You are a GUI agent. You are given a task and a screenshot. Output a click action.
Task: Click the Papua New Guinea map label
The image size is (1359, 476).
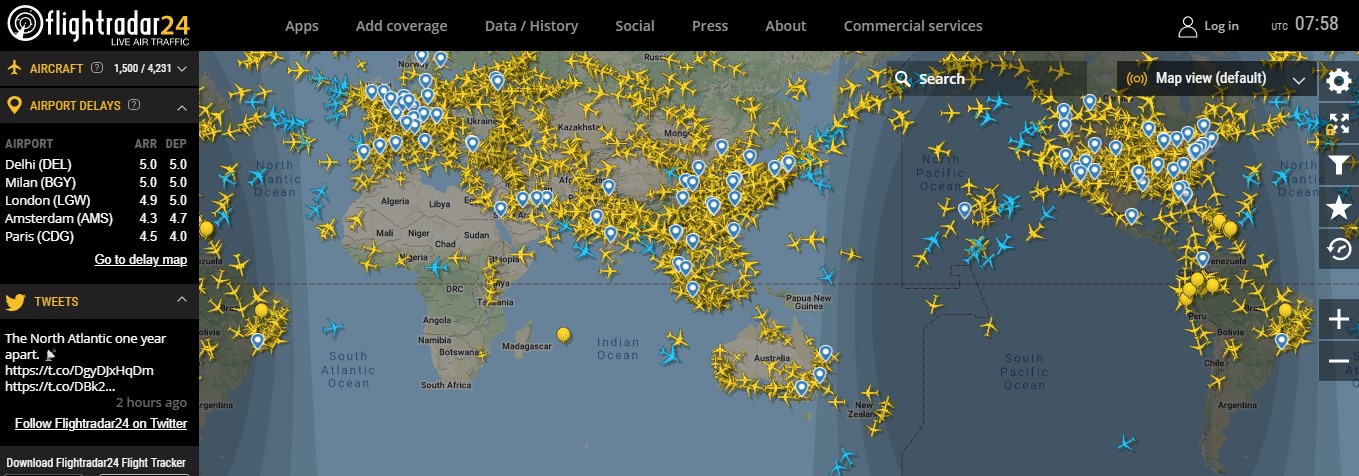[x=810, y=302]
